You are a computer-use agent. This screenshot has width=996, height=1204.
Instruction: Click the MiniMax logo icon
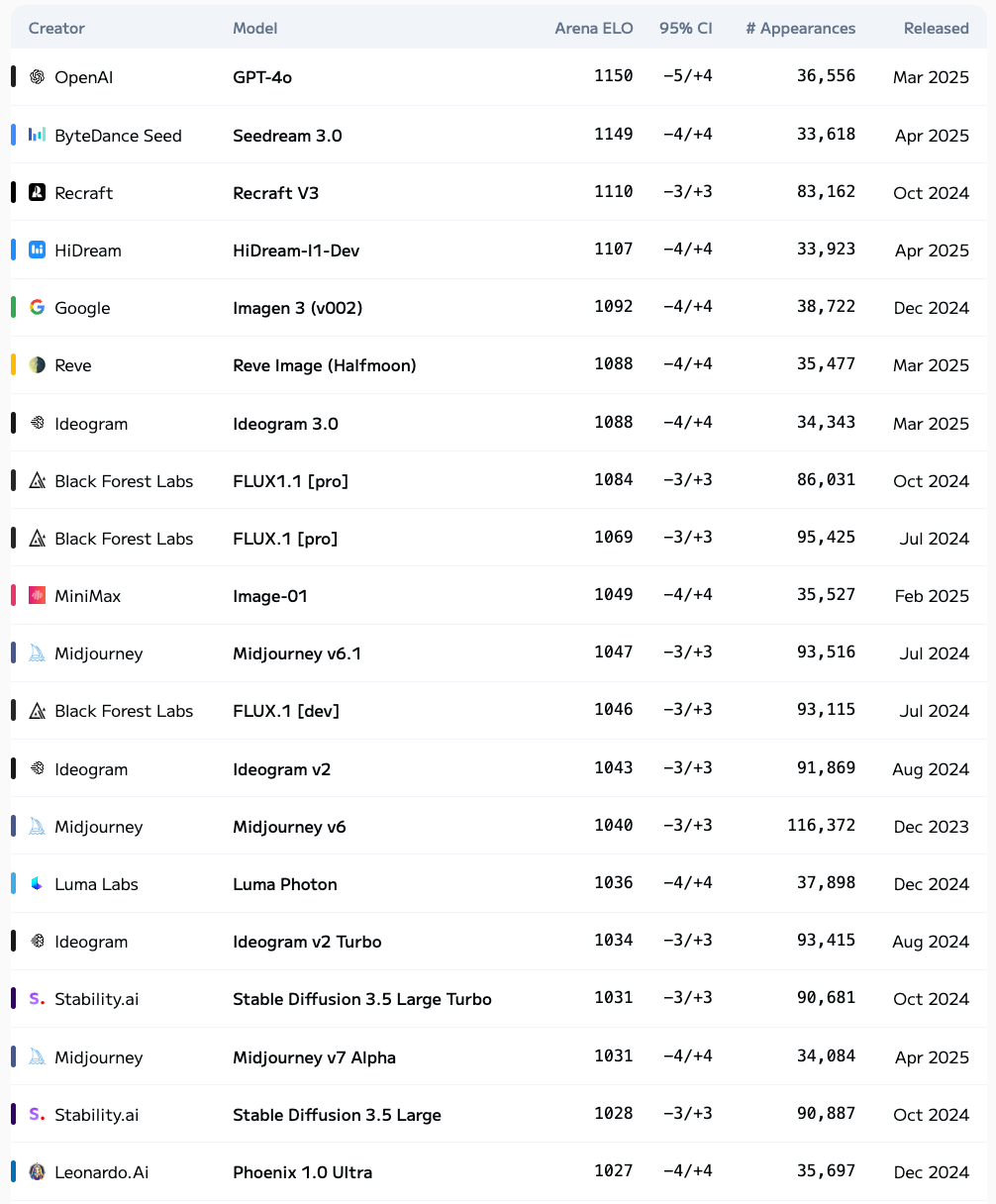coord(38,595)
